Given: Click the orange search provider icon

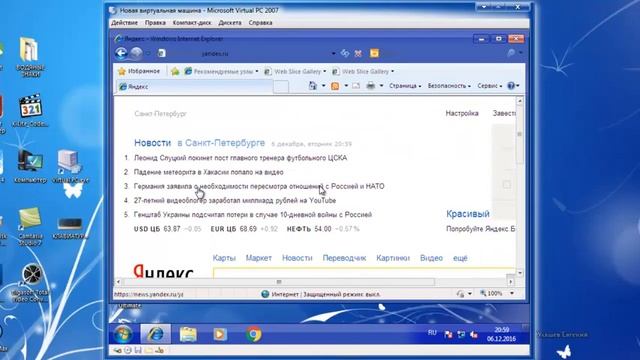Looking at the screenshot, I should pos(374,53).
